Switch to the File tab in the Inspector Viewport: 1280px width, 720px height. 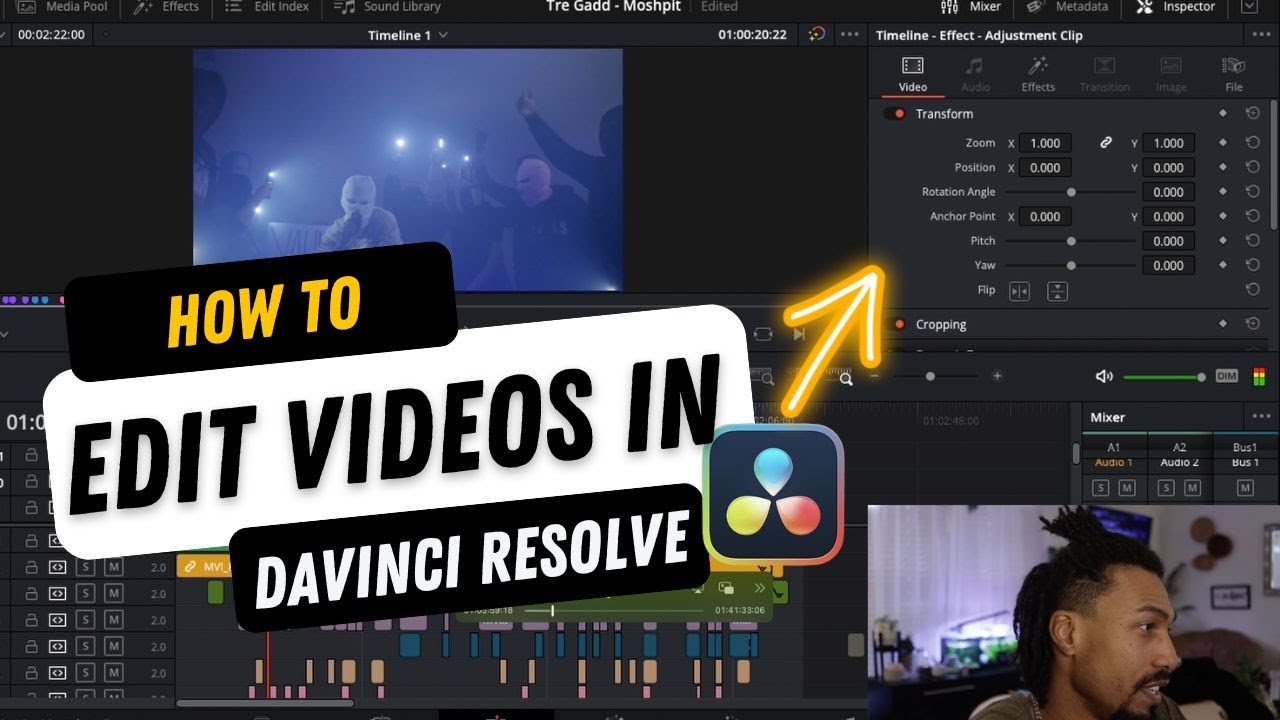coord(1234,75)
